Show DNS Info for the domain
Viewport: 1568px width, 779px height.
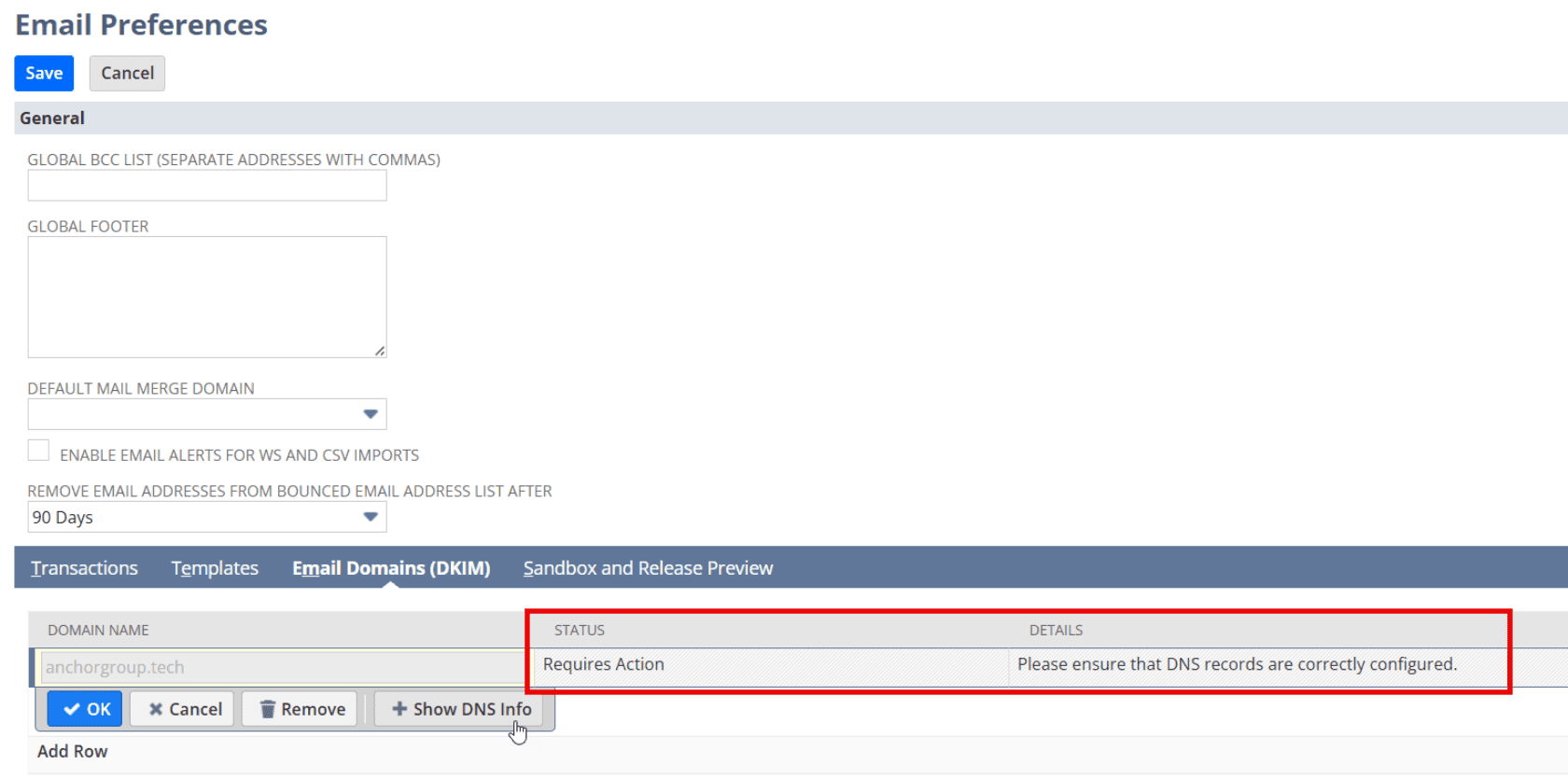pos(460,709)
